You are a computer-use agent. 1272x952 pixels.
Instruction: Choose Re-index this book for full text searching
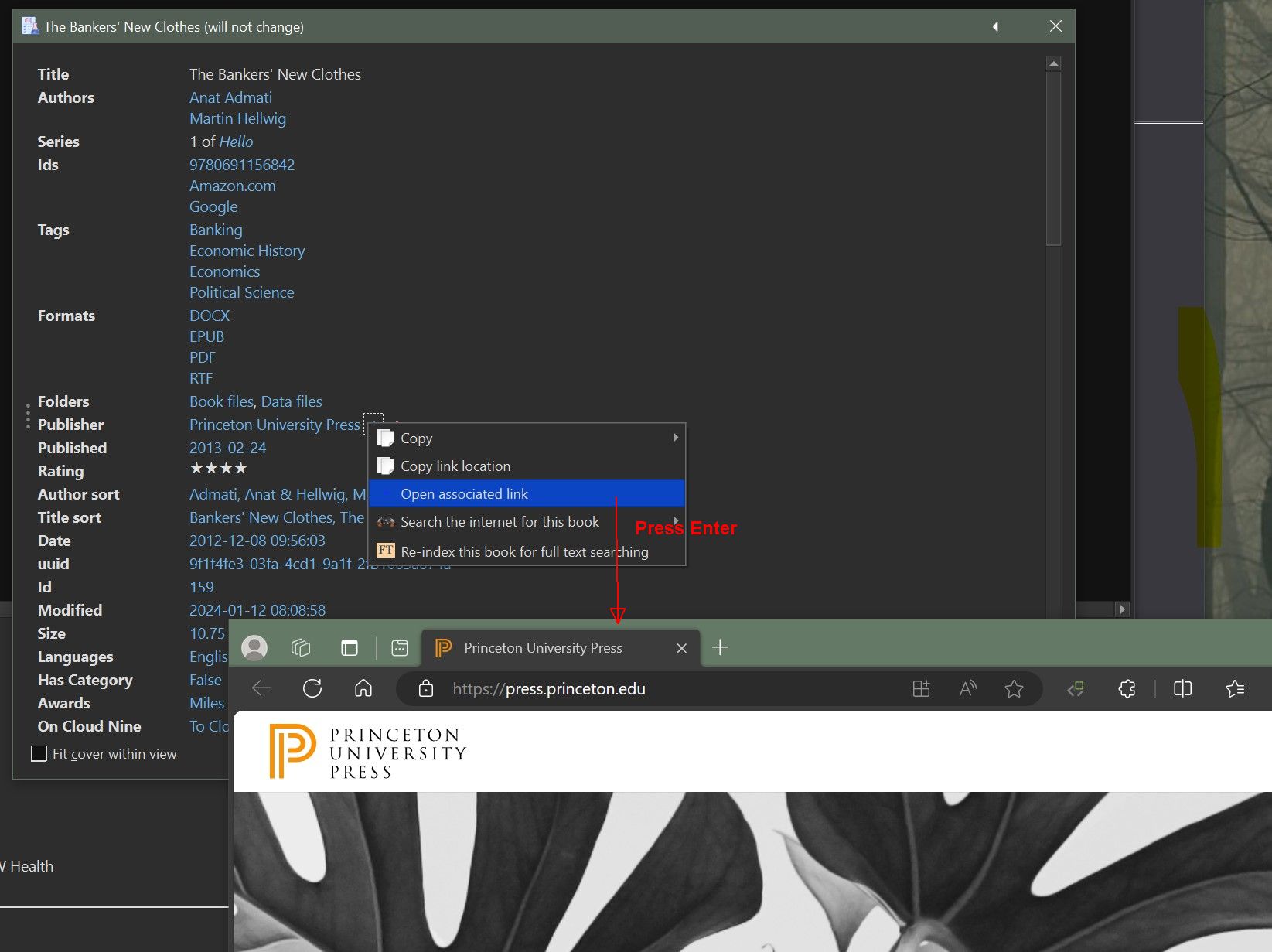[x=527, y=551]
